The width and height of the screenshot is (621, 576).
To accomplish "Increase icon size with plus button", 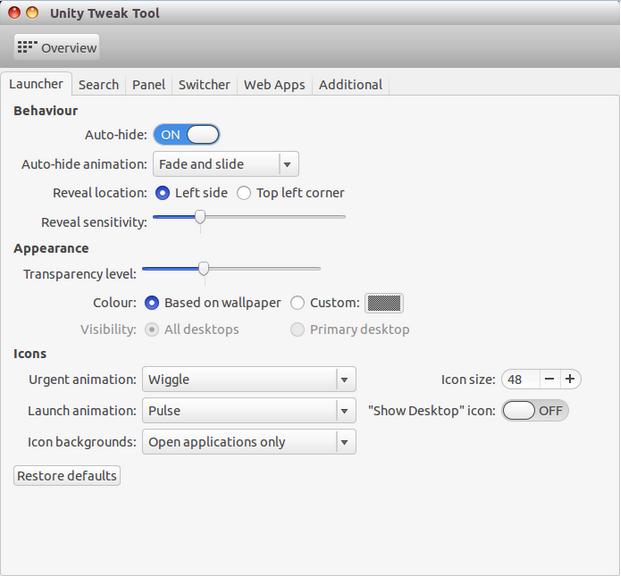I will click(x=570, y=379).
